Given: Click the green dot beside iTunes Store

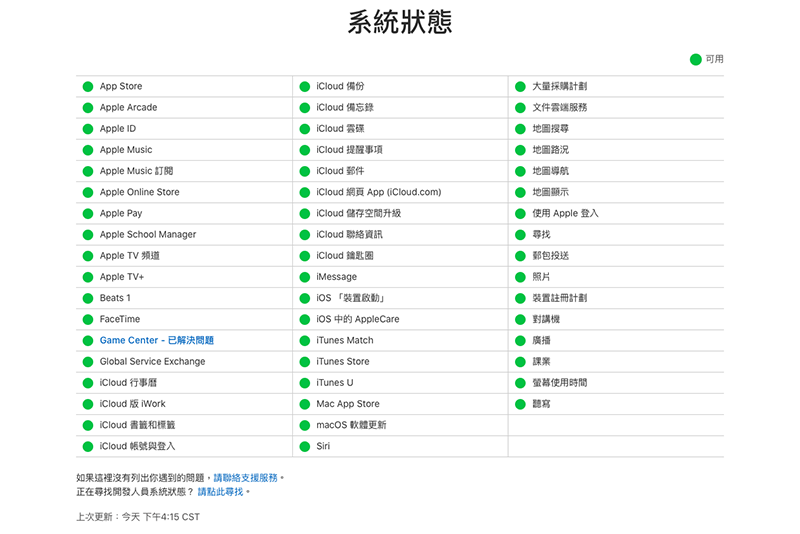Looking at the screenshot, I should (x=305, y=362).
